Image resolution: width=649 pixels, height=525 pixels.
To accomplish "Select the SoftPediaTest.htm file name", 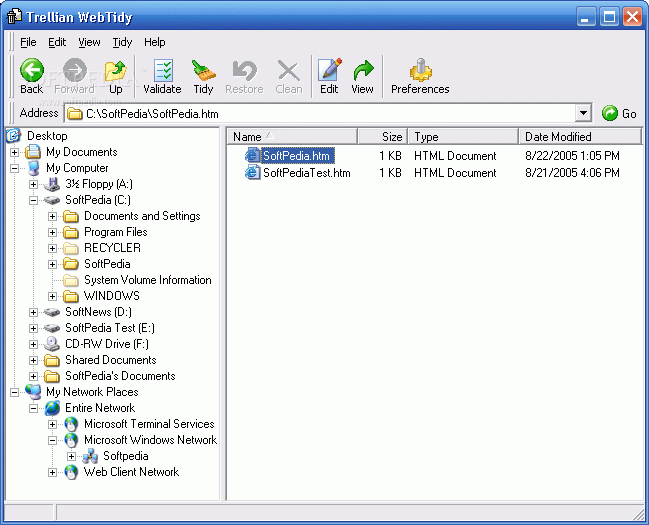I will pos(307,173).
